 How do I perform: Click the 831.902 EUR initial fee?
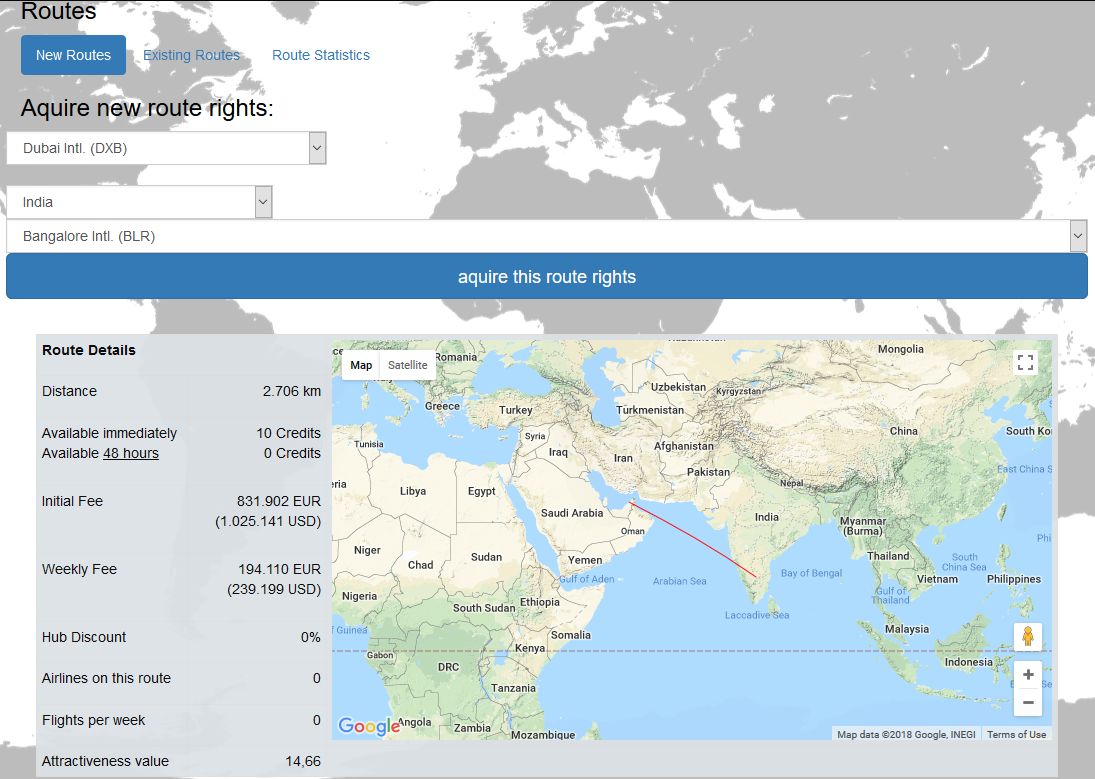click(279, 501)
